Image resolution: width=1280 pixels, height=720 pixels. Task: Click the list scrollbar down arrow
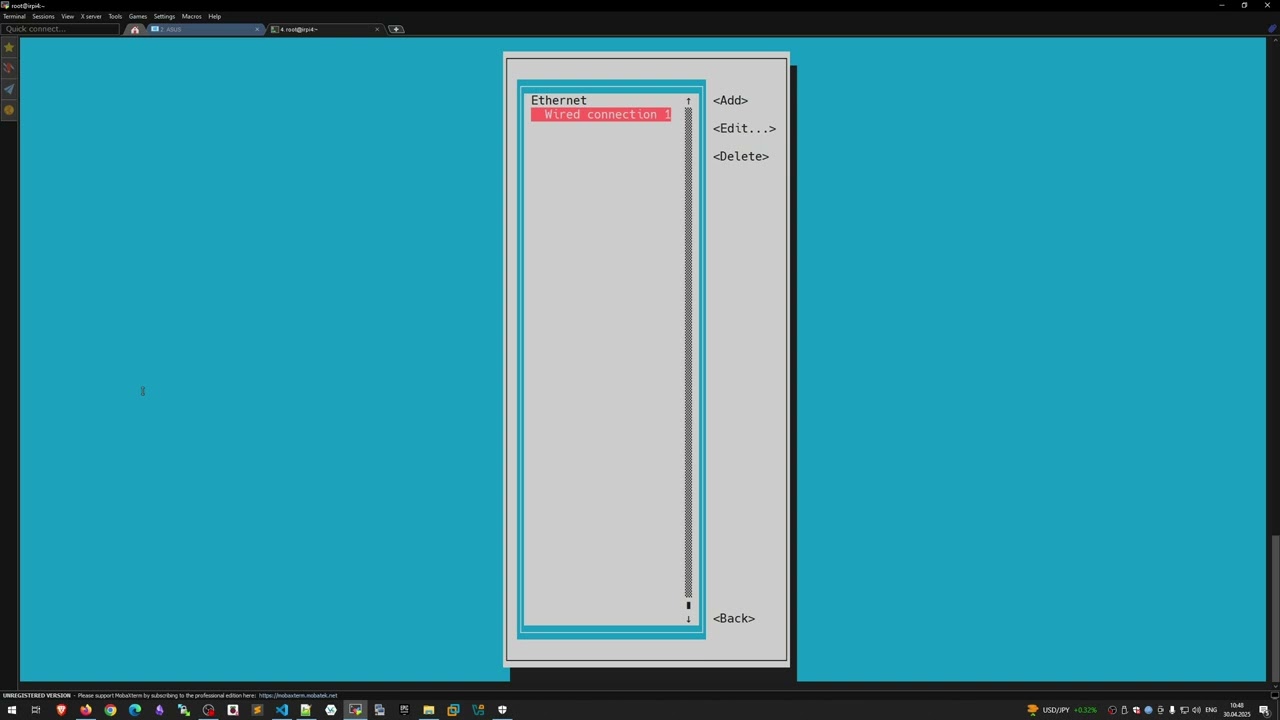click(688, 619)
